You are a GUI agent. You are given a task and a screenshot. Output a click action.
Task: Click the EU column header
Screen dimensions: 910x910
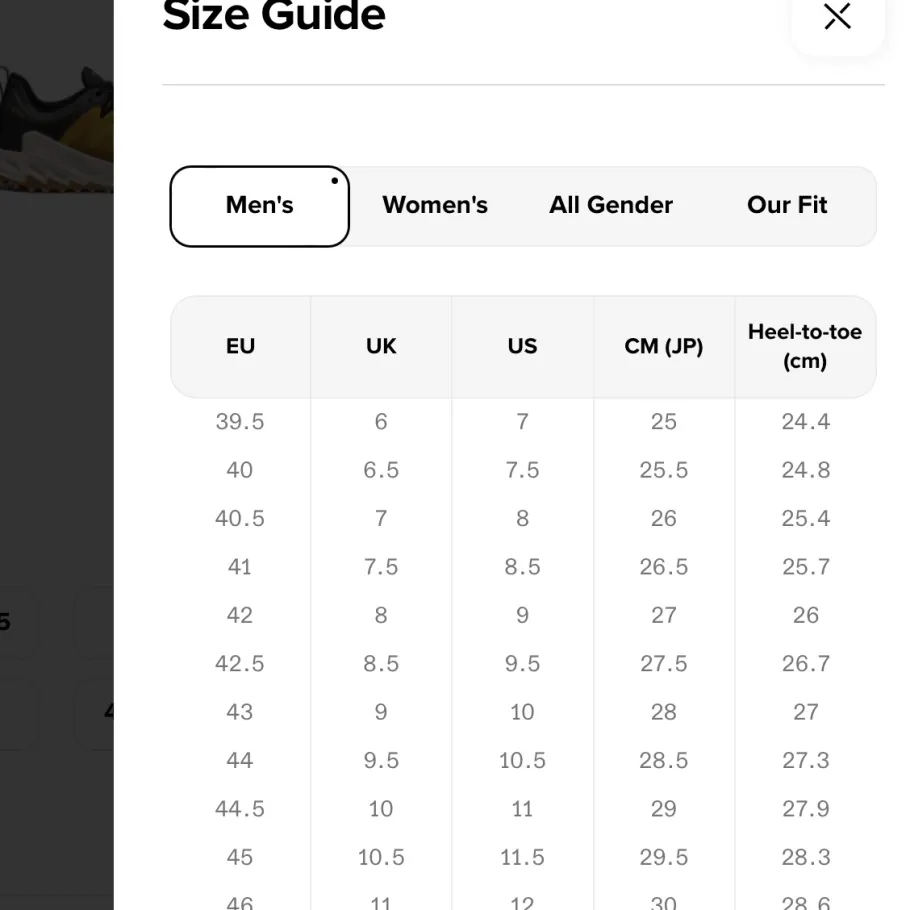(240, 346)
